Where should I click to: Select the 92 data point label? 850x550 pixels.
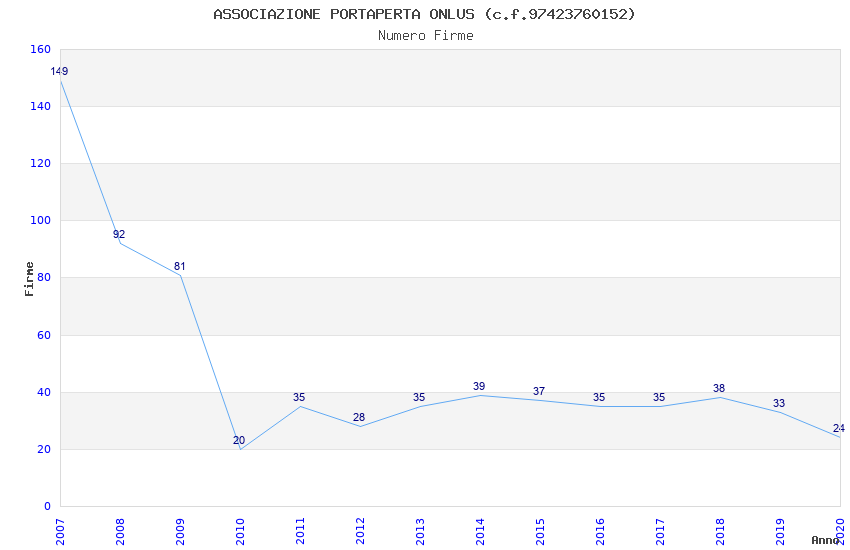(x=119, y=235)
